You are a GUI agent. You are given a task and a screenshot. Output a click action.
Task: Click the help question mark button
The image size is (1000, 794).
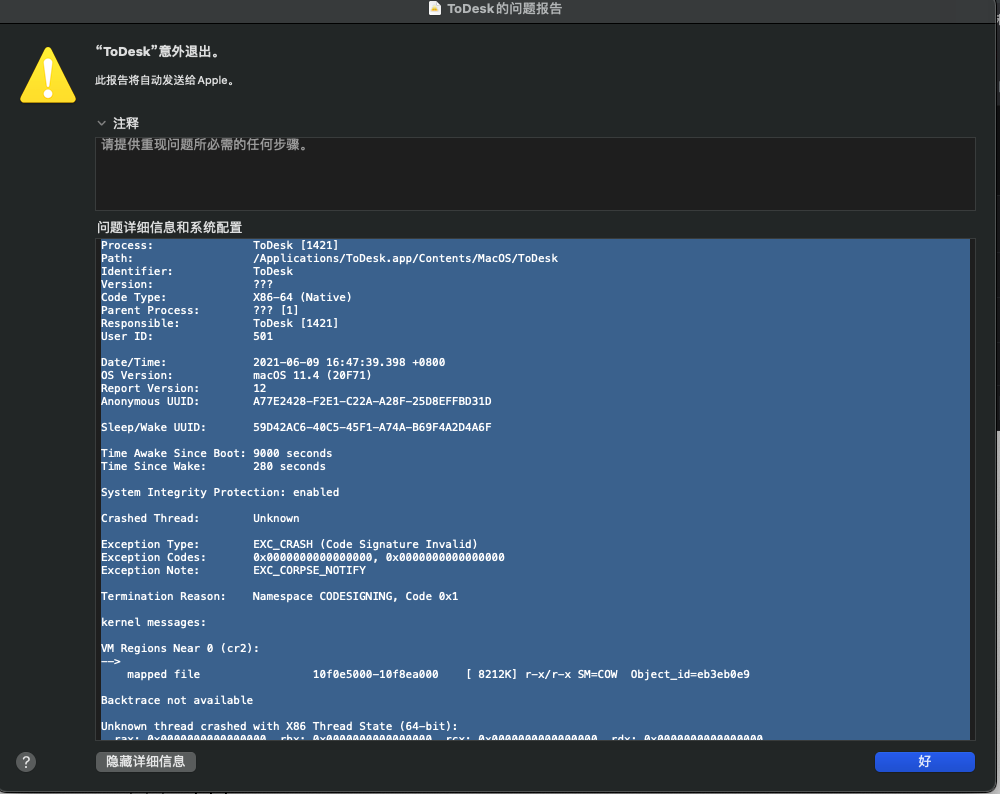[x=26, y=761]
